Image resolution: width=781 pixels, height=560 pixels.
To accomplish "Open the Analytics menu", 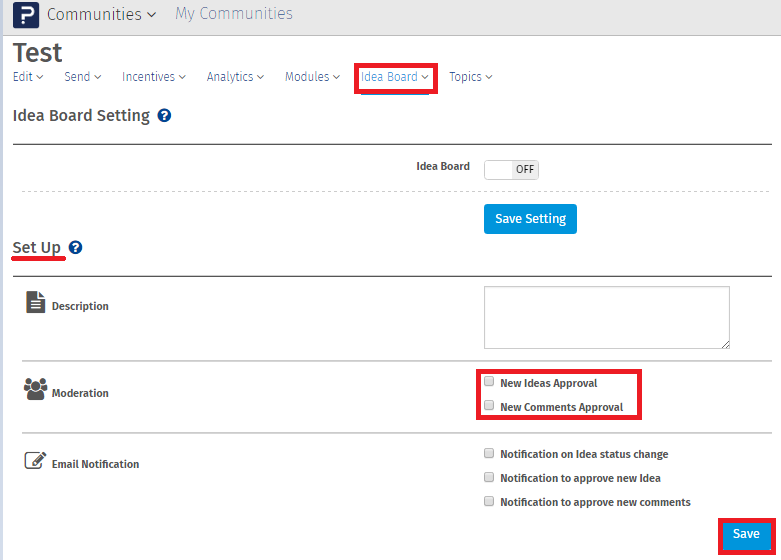I will [x=235, y=77].
